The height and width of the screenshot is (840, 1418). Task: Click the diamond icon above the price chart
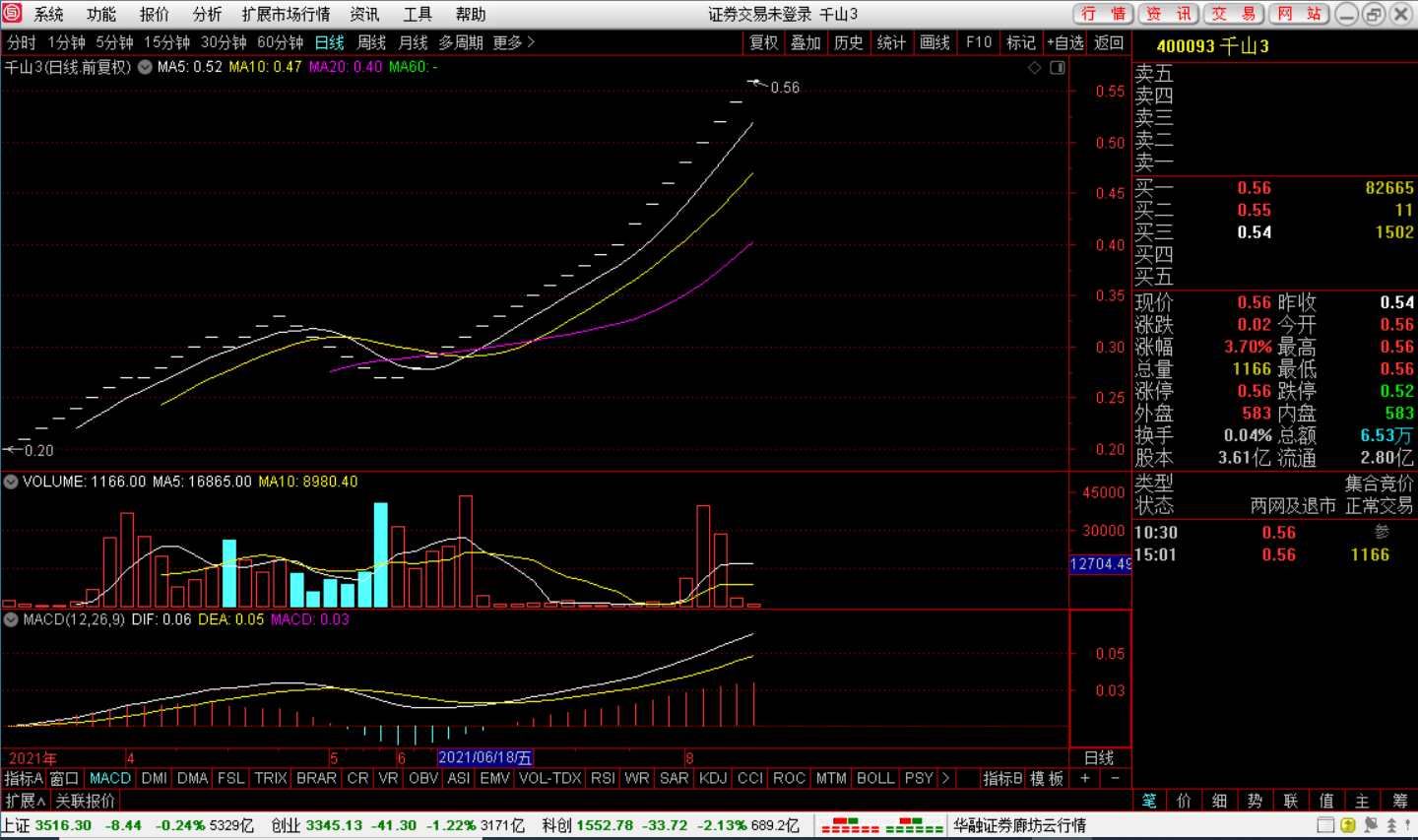1035,68
